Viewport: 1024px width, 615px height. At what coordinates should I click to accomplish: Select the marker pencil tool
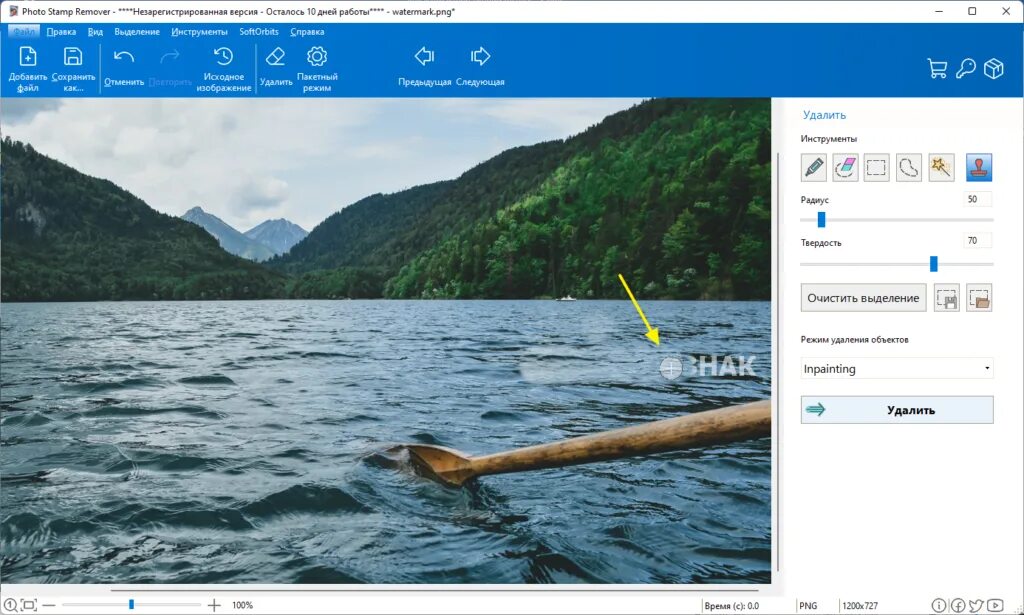[x=814, y=168]
